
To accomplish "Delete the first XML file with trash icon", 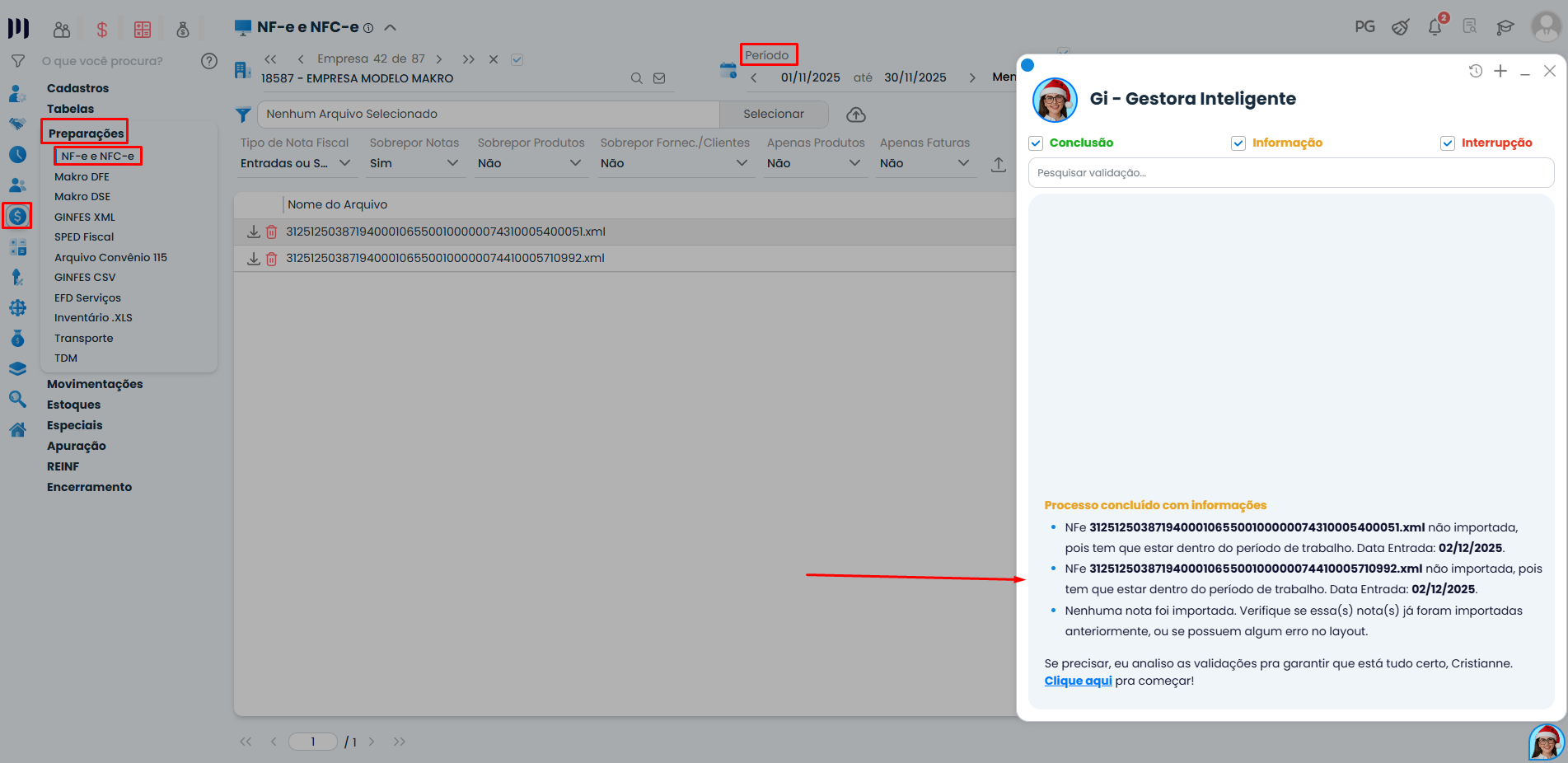I will point(272,232).
